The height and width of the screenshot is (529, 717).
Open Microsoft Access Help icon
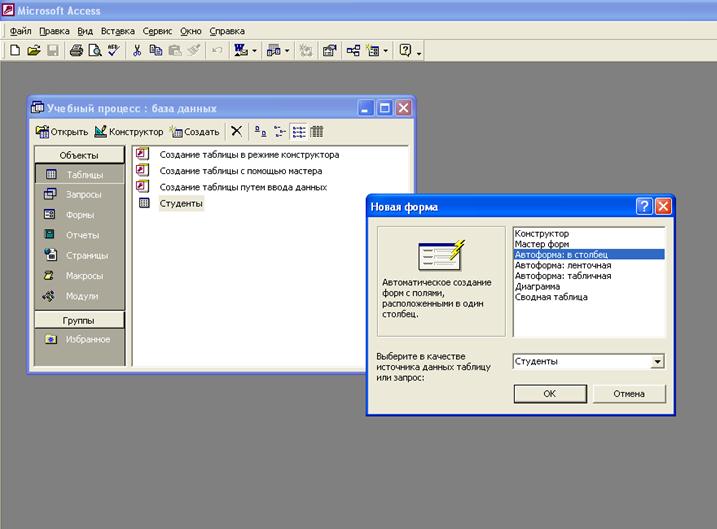pos(406,50)
